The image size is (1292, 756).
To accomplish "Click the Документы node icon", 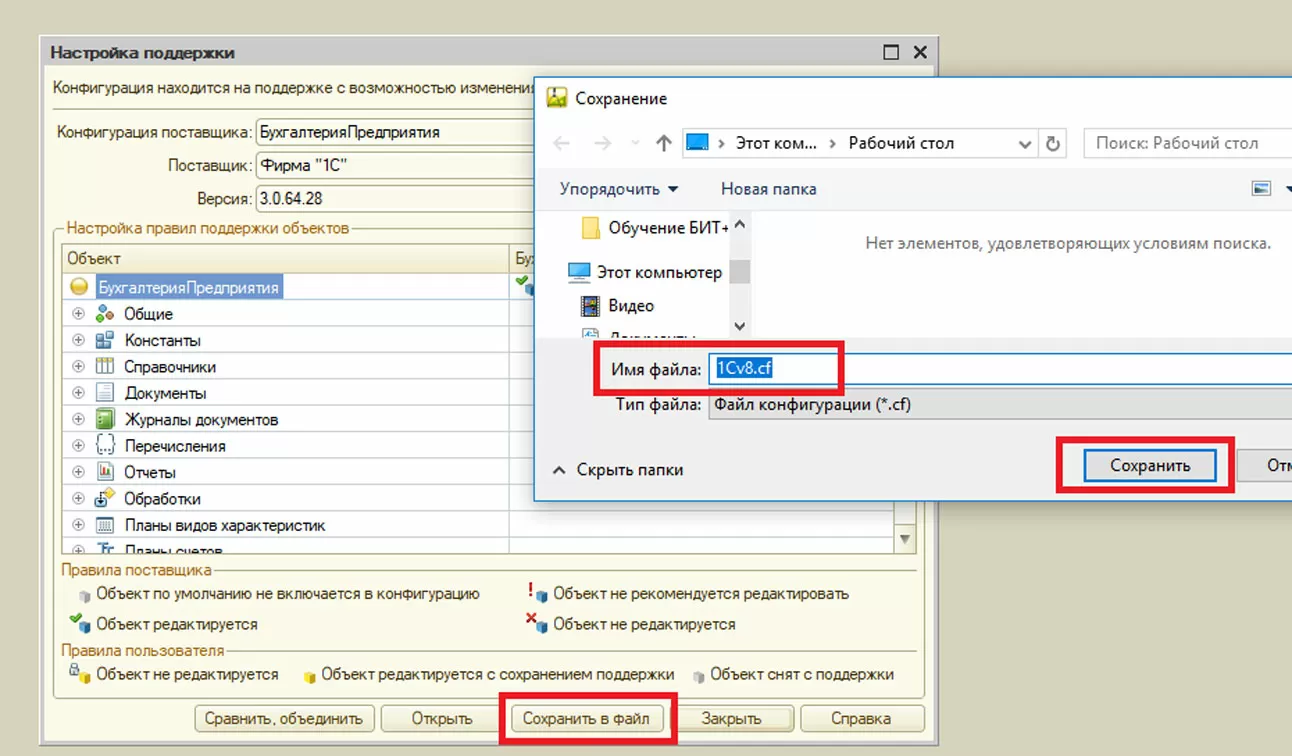I will [x=105, y=393].
